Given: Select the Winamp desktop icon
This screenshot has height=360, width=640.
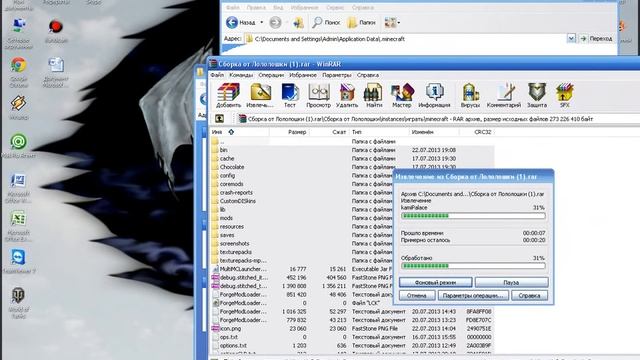Looking at the screenshot, I should click(18, 107).
